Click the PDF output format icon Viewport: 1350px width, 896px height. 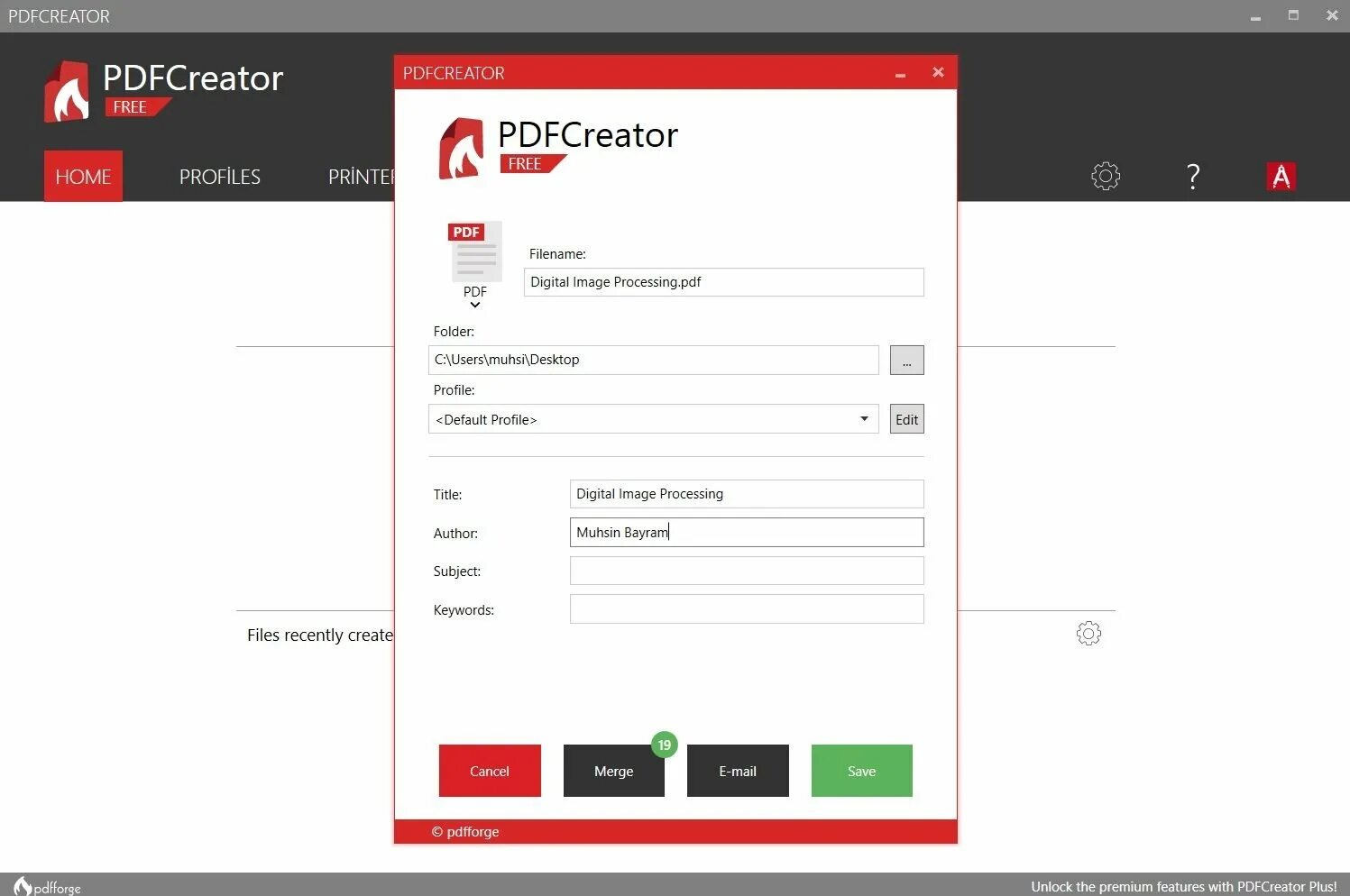click(475, 251)
